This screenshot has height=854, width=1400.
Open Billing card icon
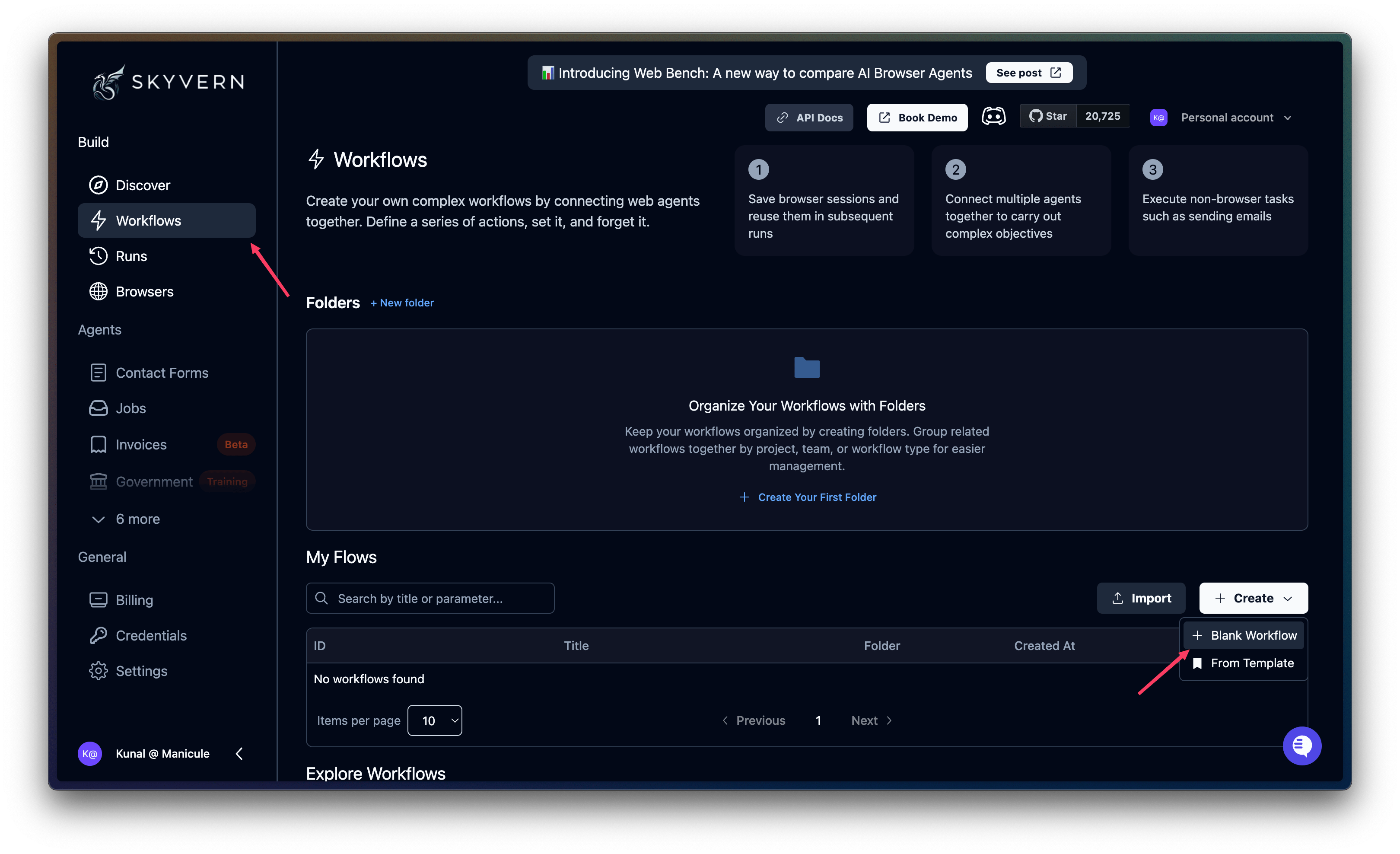(98, 600)
